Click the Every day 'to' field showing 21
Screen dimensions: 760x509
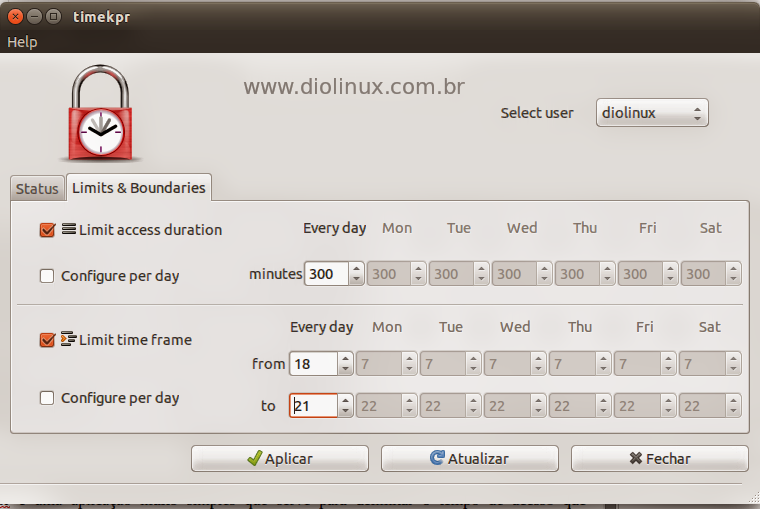313,406
